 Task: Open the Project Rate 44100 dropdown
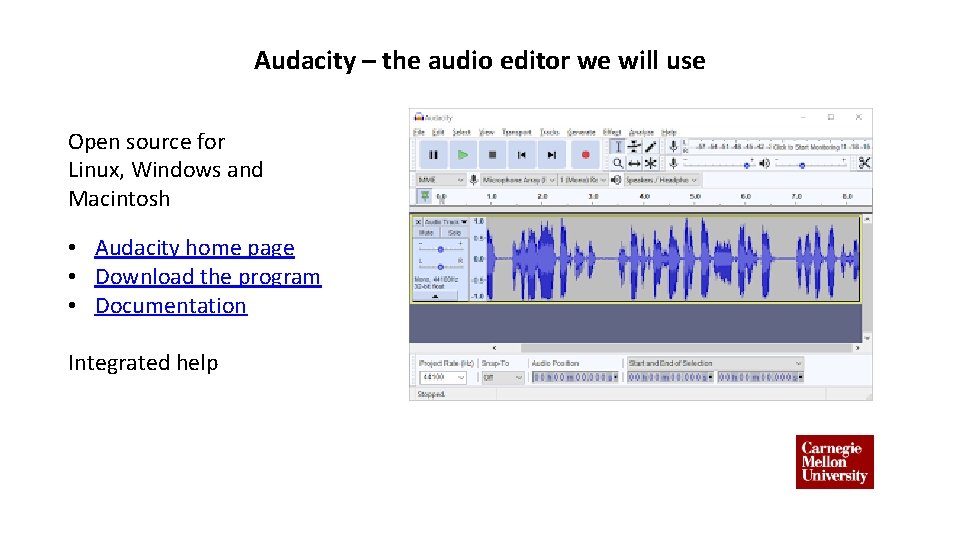(443, 377)
